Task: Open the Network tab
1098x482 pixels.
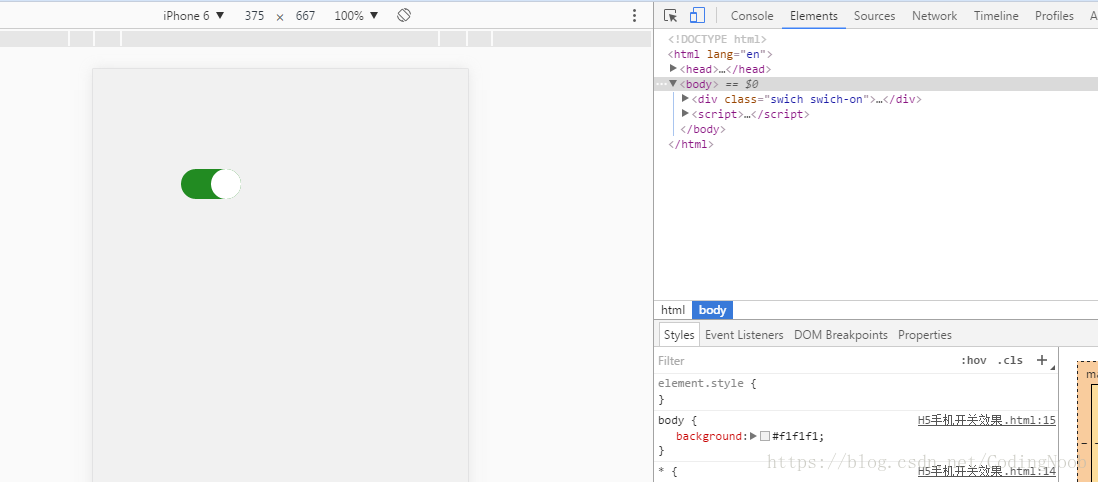Action: pyautogui.click(x=934, y=15)
